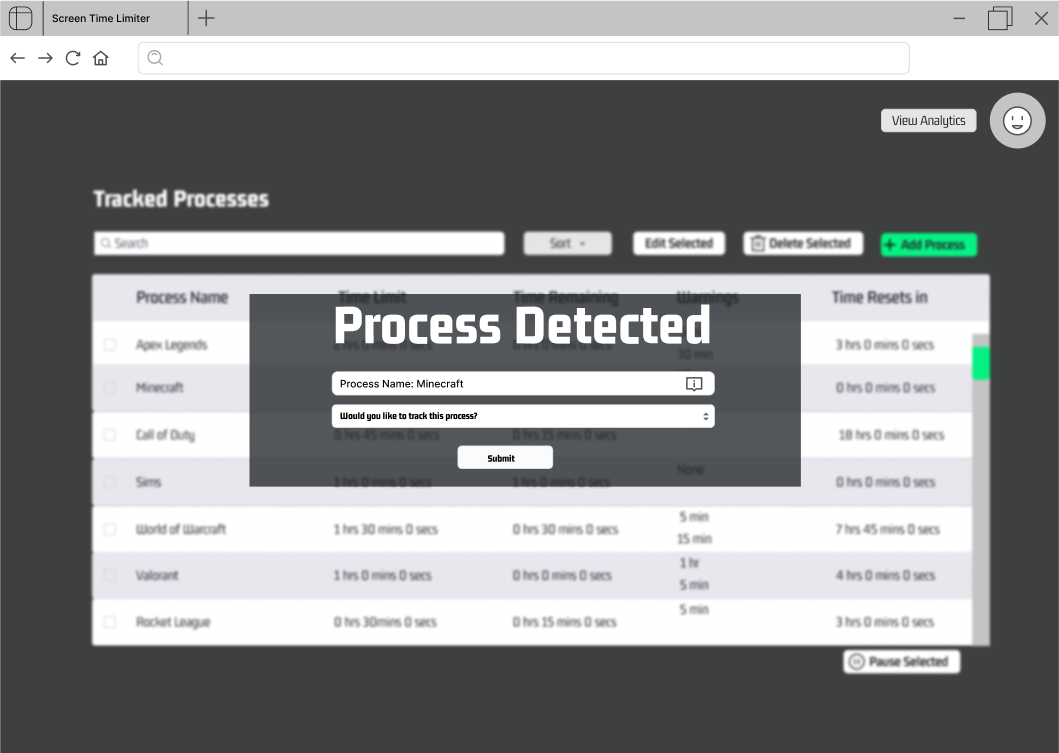Click Rocket League's '0 hrs 30mins 0 secs' limit
Viewport: 1059px width, 753px height.
pyautogui.click(x=385, y=621)
